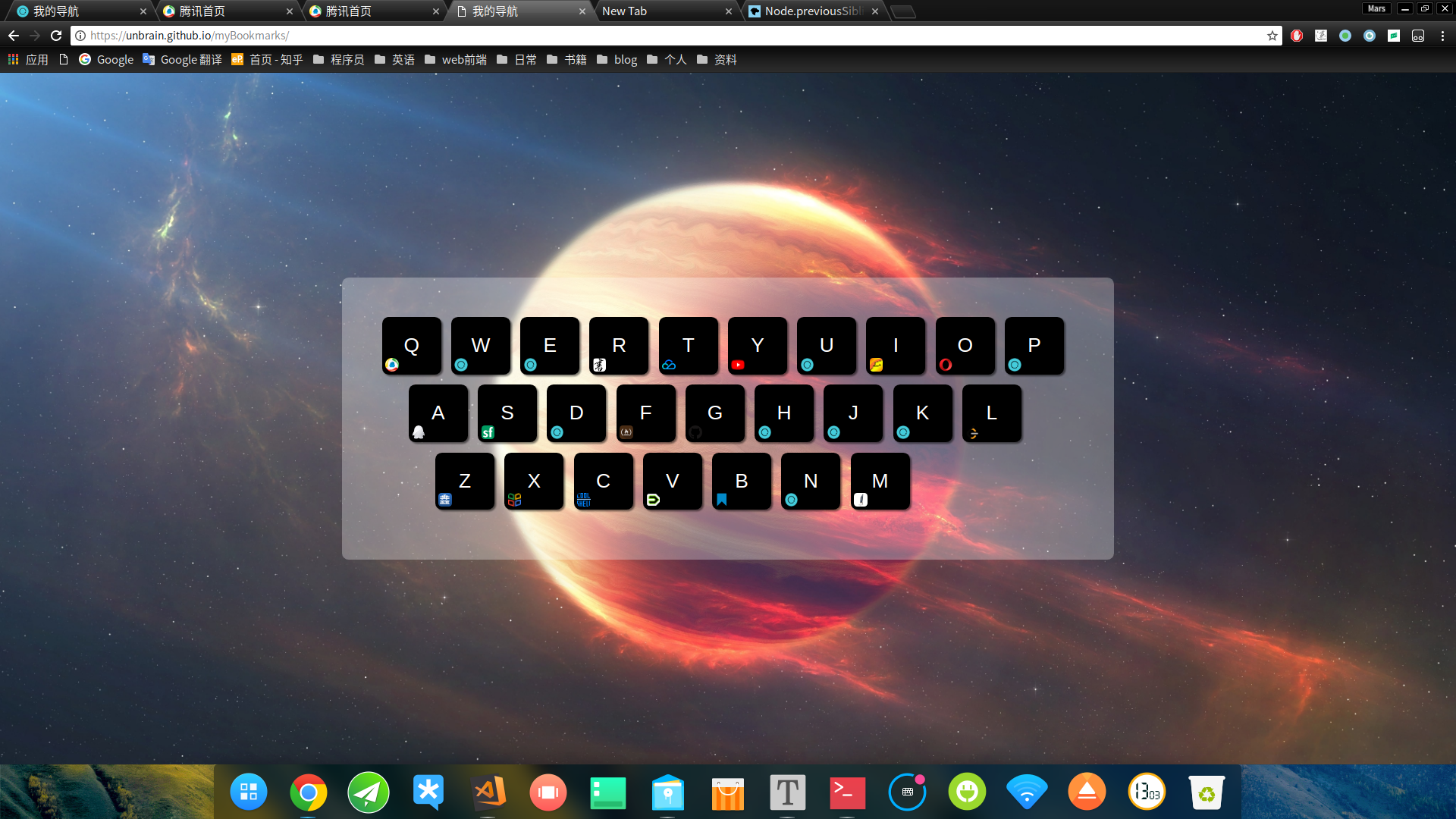Launch the terminal from the dock
The height and width of the screenshot is (819, 1456).
pos(847,792)
